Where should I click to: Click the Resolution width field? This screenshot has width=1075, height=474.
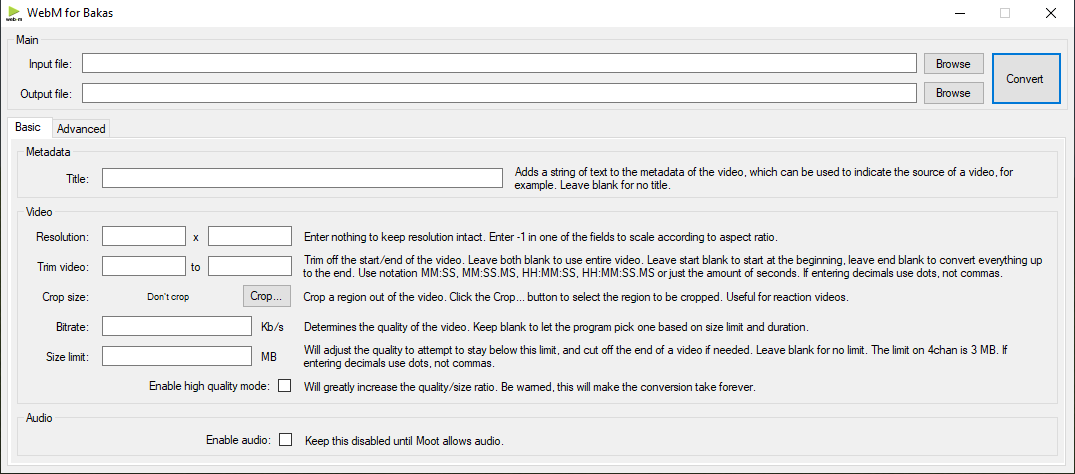pyautogui.click(x=144, y=237)
